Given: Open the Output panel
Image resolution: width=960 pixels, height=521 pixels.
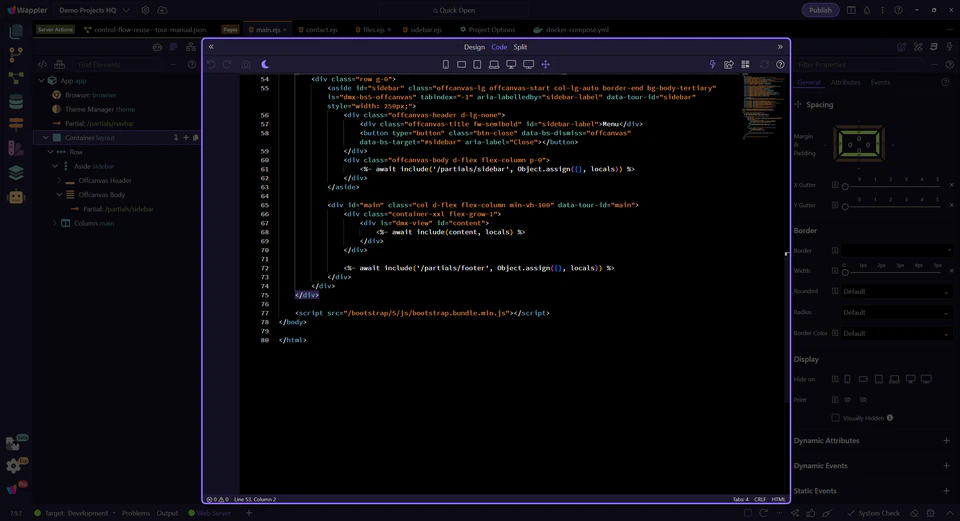Looking at the screenshot, I should pos(167,513).
